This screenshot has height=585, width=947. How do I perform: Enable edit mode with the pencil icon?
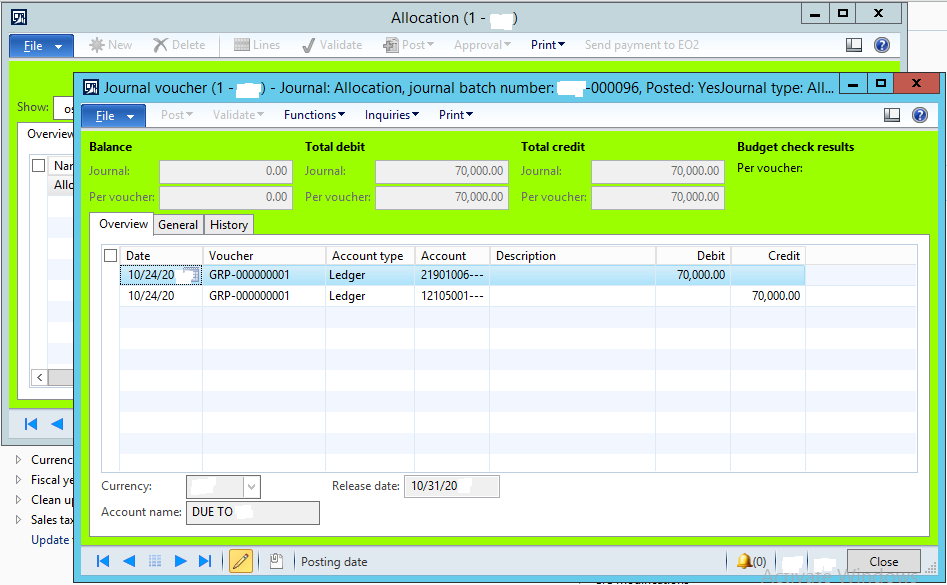(240, 561)
